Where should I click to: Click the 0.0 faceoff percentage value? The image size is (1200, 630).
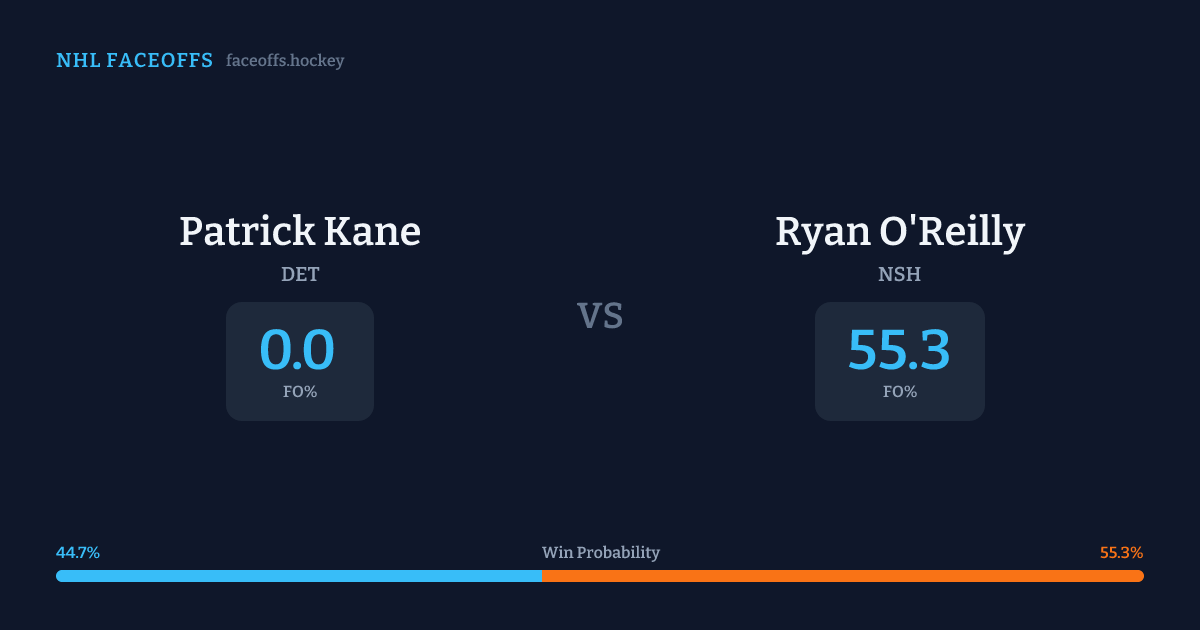coord(297,350)
